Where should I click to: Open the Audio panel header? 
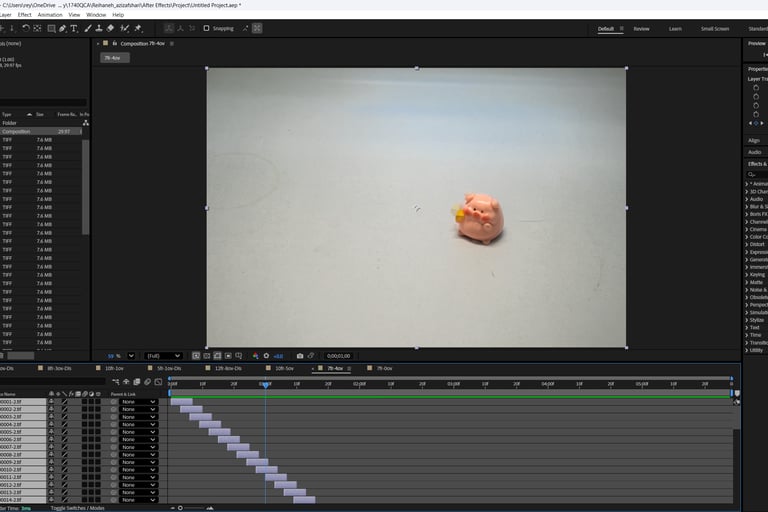click(x=756, y=152)
